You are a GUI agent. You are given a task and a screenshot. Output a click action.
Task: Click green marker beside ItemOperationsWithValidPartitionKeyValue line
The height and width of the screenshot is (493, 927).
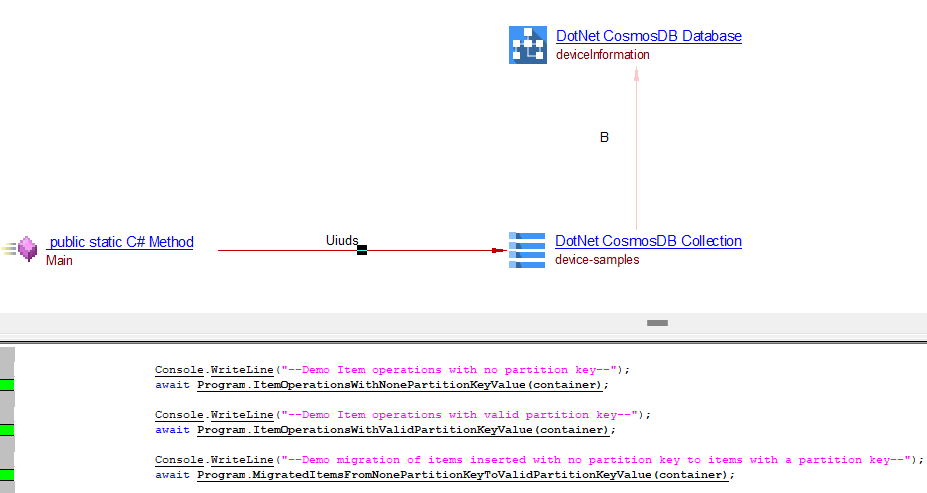pos(7,430)
